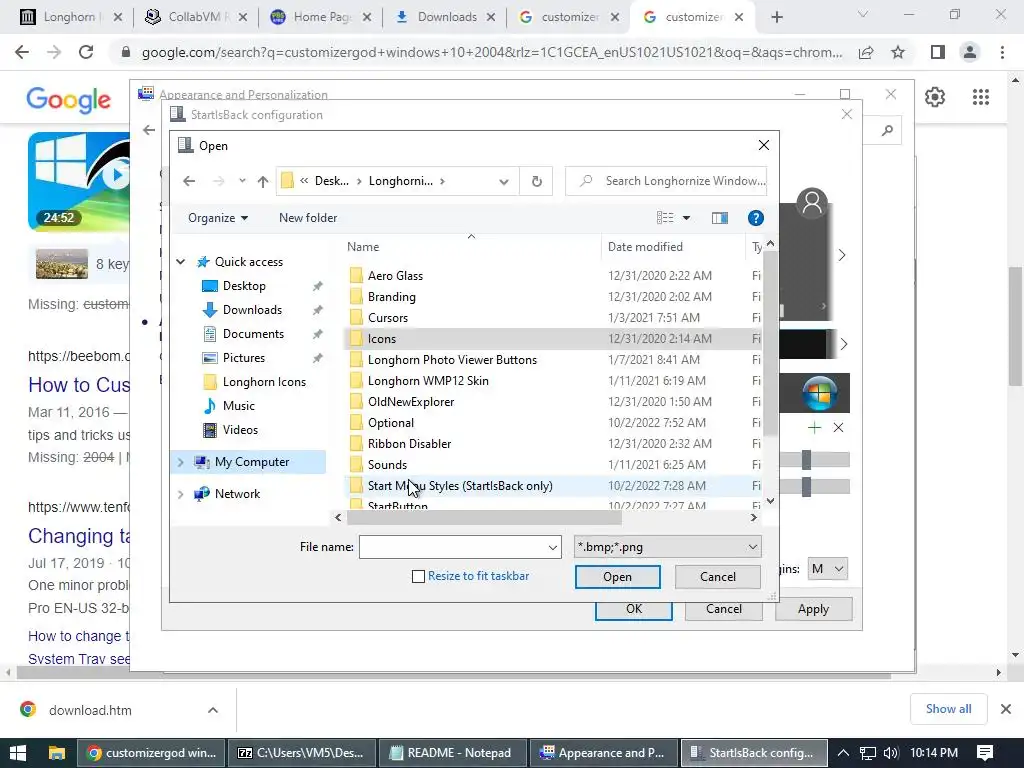Show hidden system tray icons chevron
1024x768 pixels.
tap(843, 753)
